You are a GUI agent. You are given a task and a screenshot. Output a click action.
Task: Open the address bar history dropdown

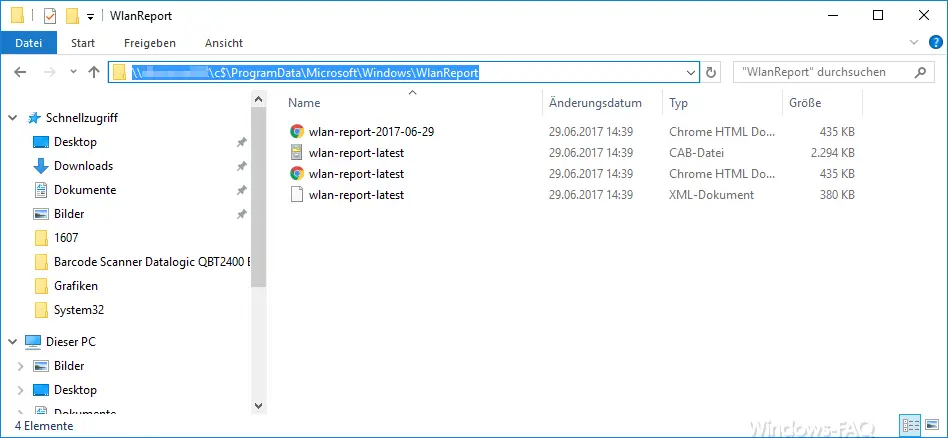click(x=691, y=73)
